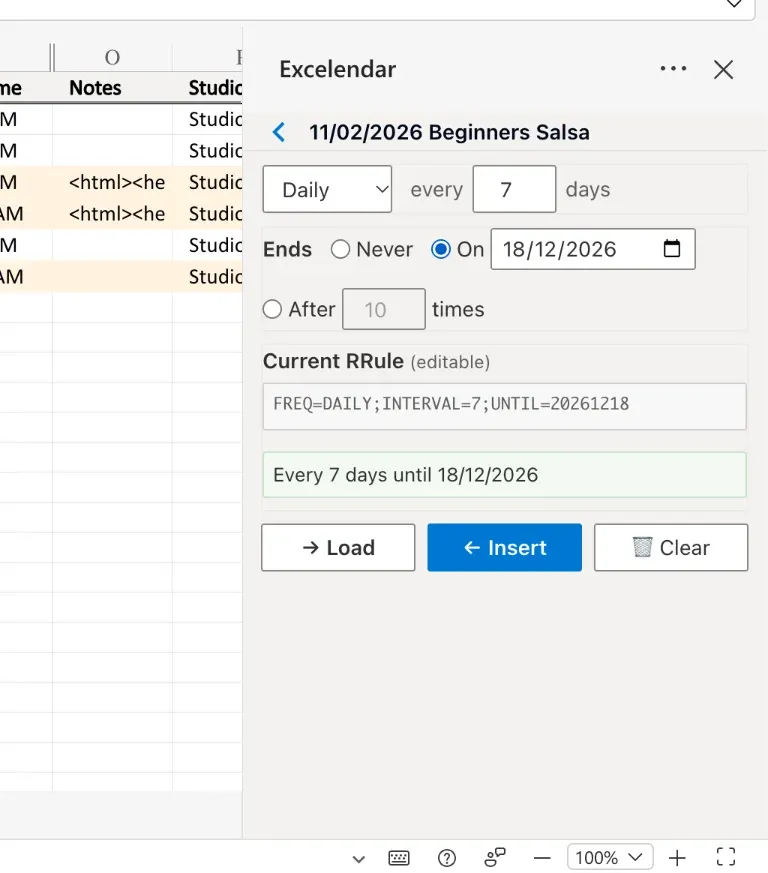Screen dimensions: 768x873
Task: Click the feedback people icon
Action: pos(495,857)
